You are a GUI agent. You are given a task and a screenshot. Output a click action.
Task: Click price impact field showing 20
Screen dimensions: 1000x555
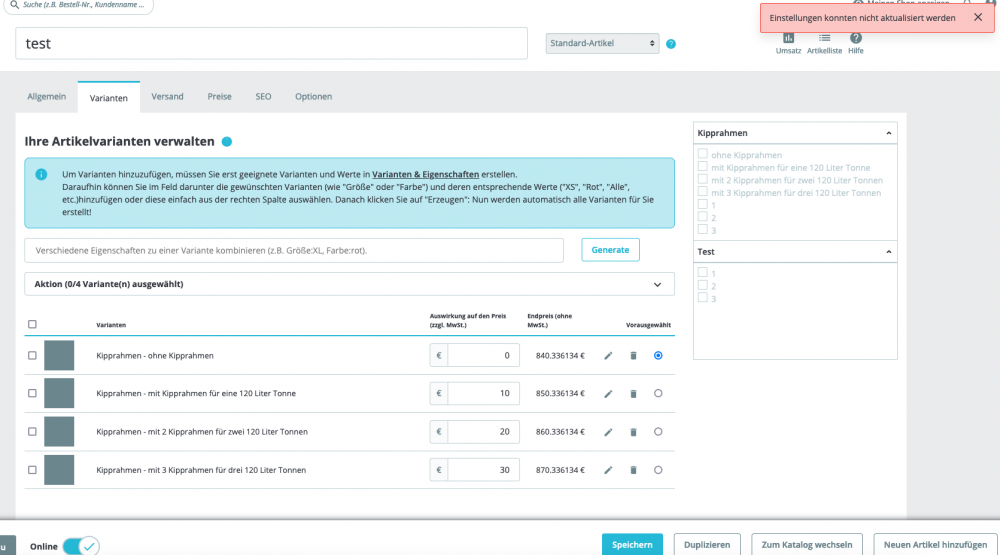coord(483,432)
